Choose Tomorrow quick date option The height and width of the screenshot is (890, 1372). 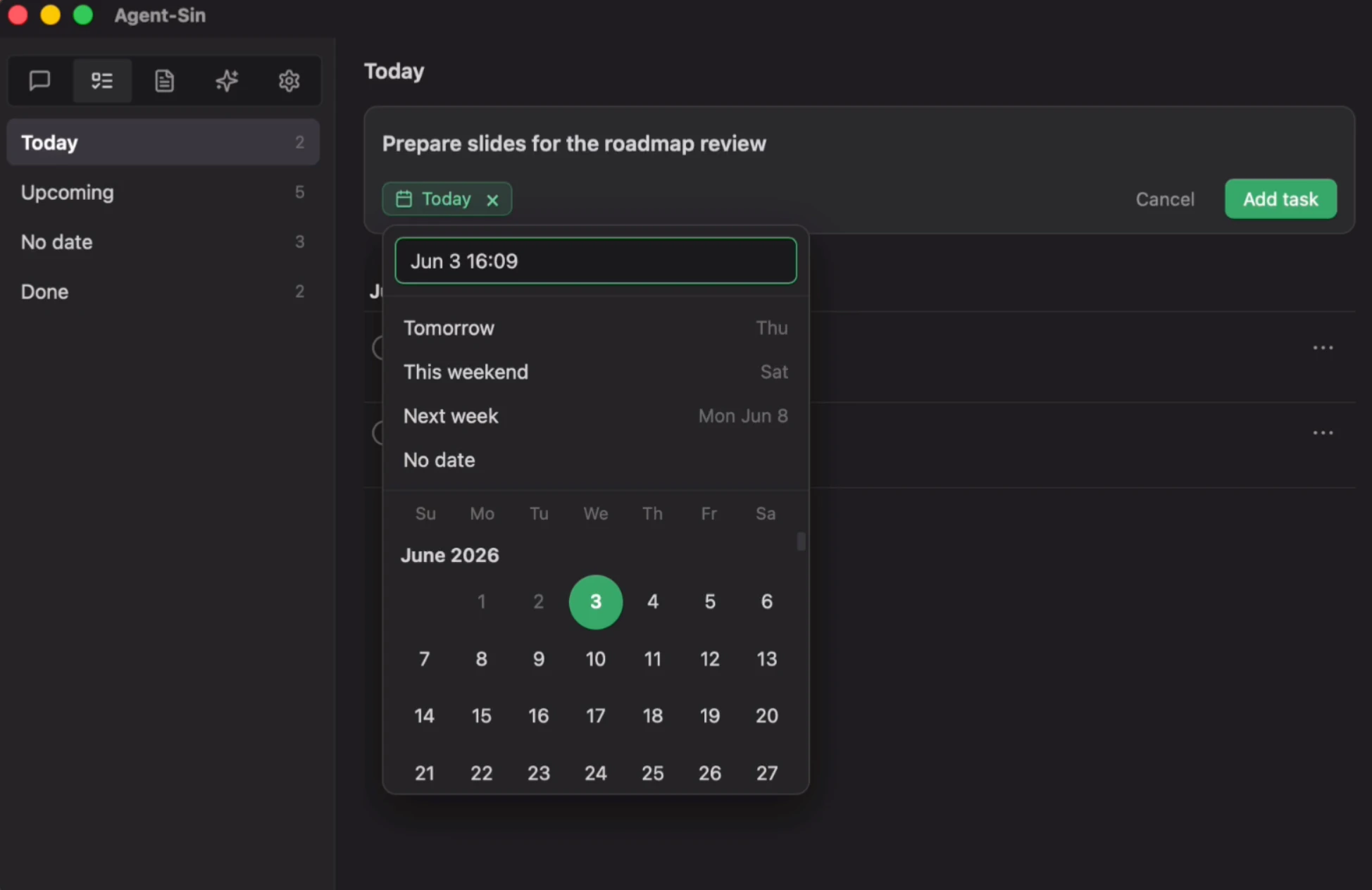click(x=596, y=328)
